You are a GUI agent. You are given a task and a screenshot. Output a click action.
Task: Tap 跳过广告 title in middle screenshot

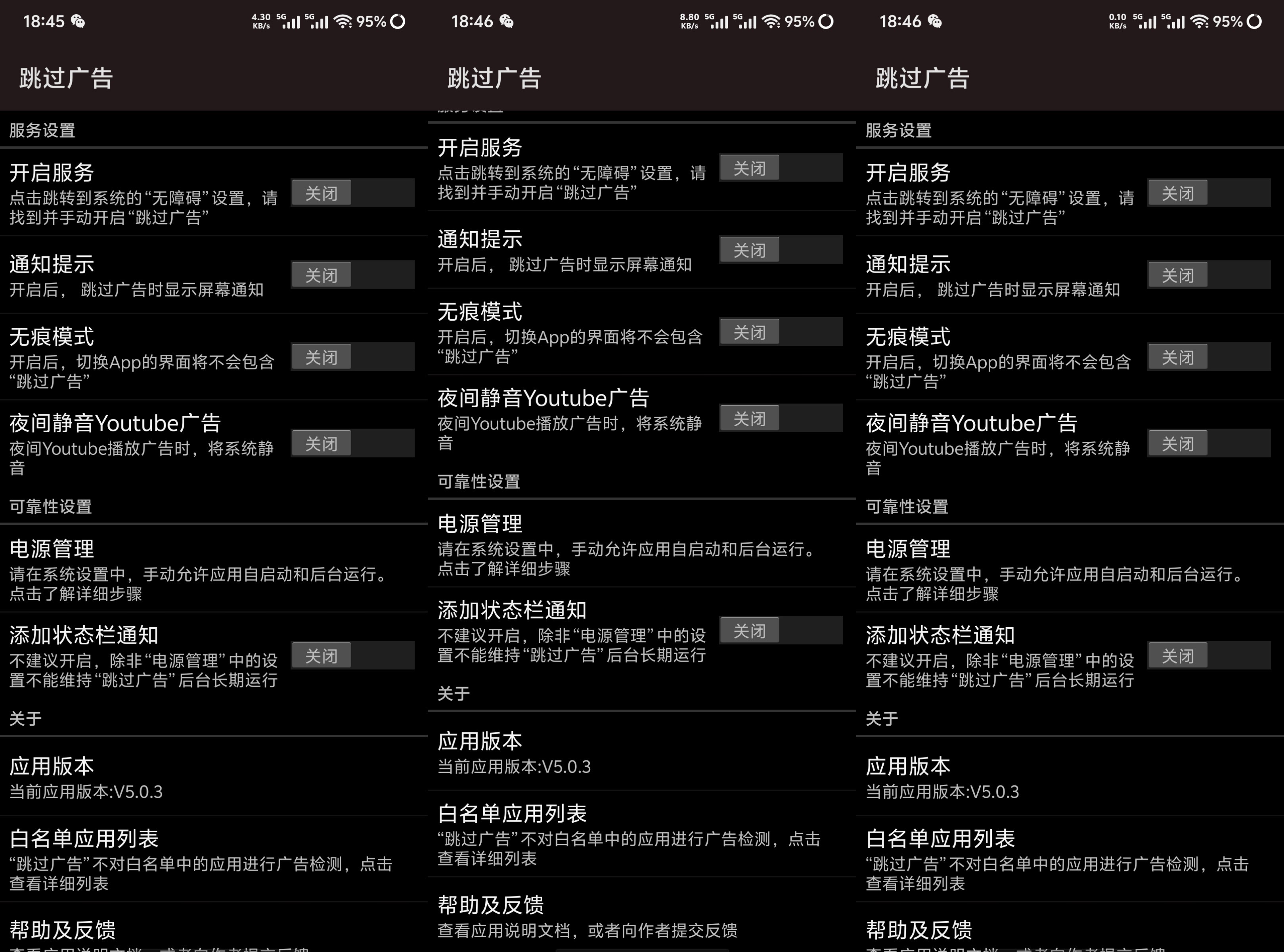[494, 78]
